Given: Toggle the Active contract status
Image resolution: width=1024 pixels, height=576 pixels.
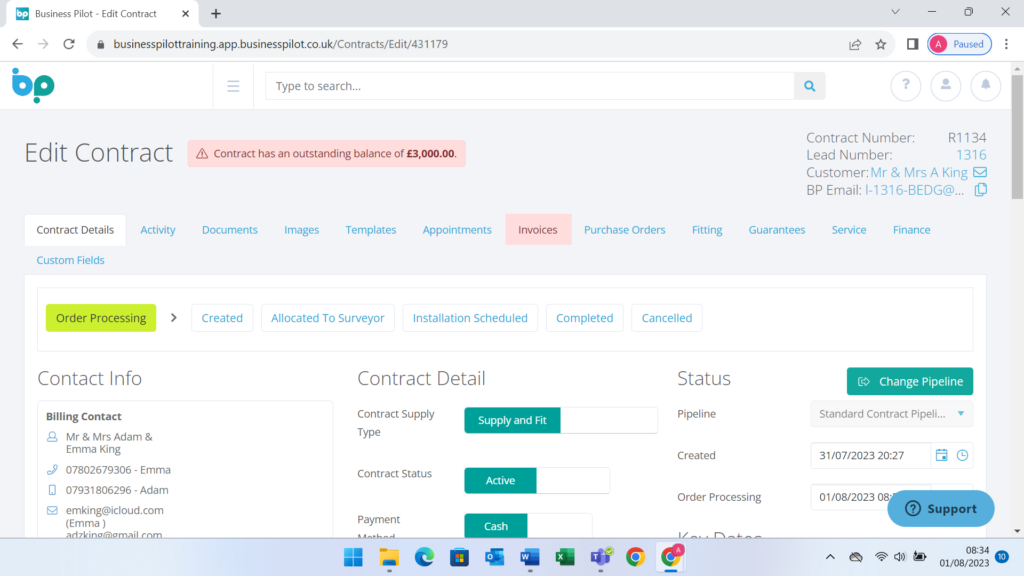Looking at the screenshot, I should point(500,480).
